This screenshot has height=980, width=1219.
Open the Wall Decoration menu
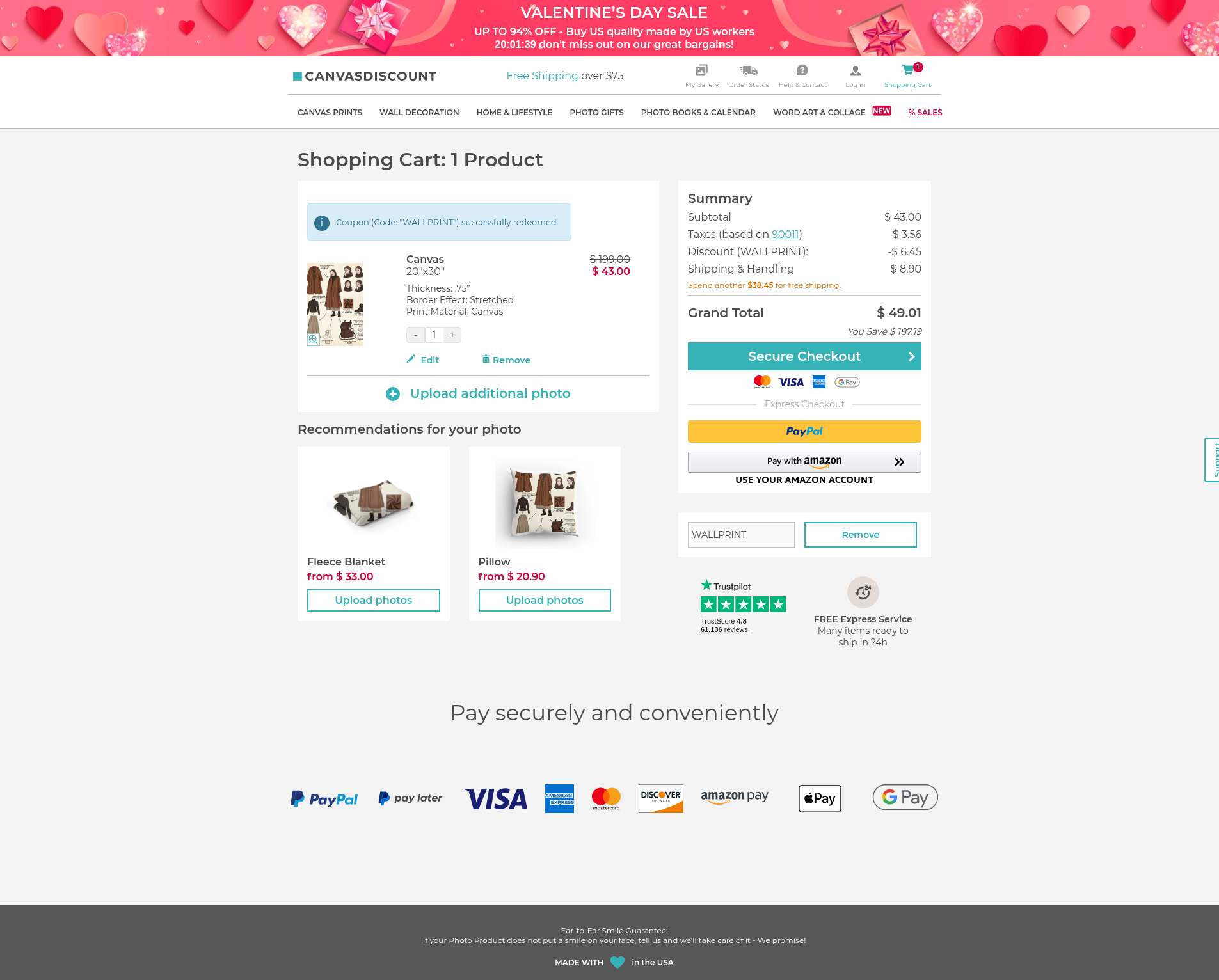(419, 113)
